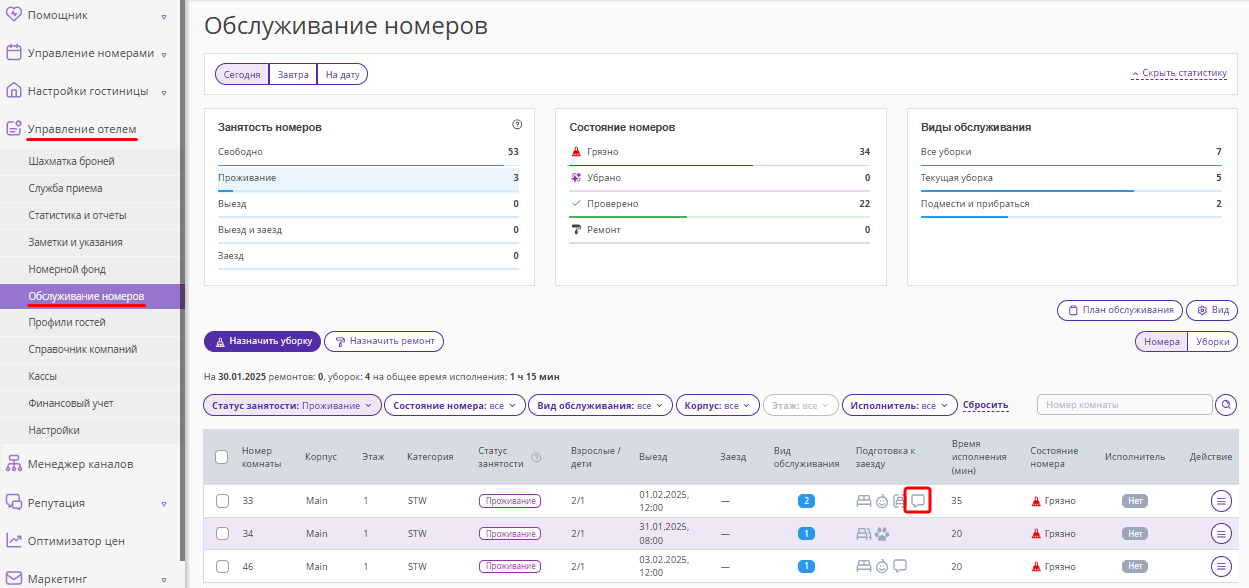Open Корпус filter dropdown
This screenshot has width=1249, height=588.
click(x=717, y=406)
